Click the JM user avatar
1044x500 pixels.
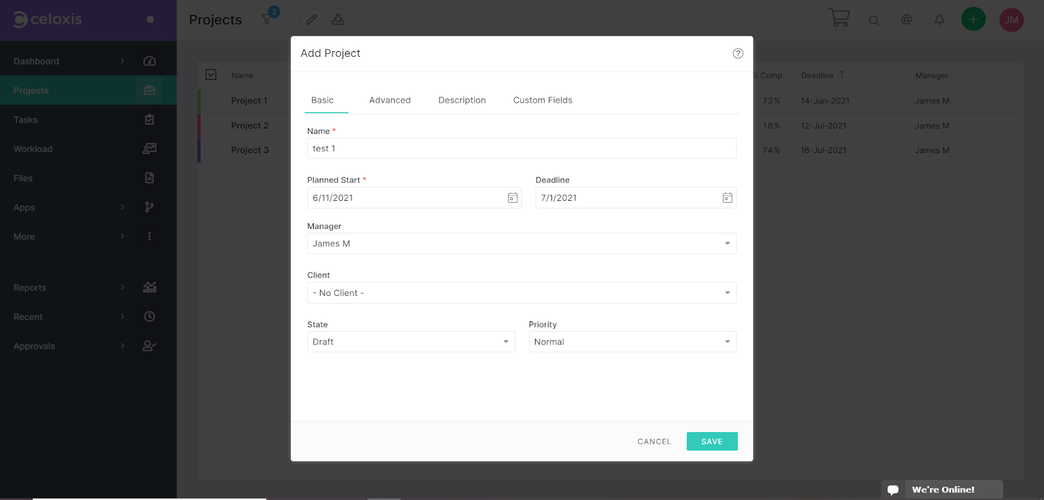click(1011, 19)
